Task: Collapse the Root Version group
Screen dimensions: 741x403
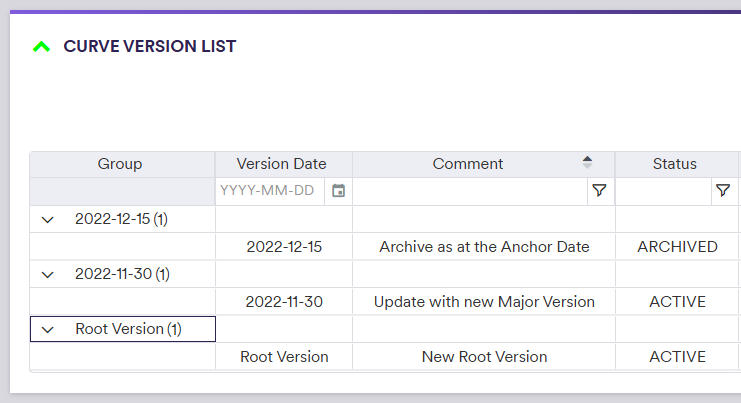Action: point(47,329)
